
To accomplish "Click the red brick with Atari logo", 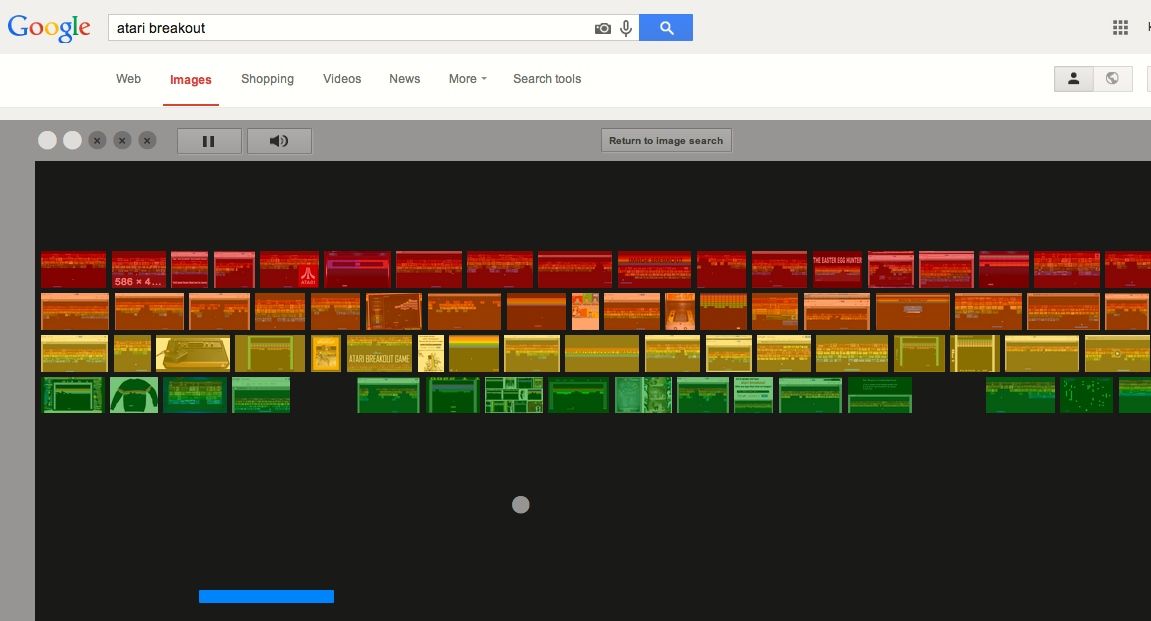I will (289, 269).
